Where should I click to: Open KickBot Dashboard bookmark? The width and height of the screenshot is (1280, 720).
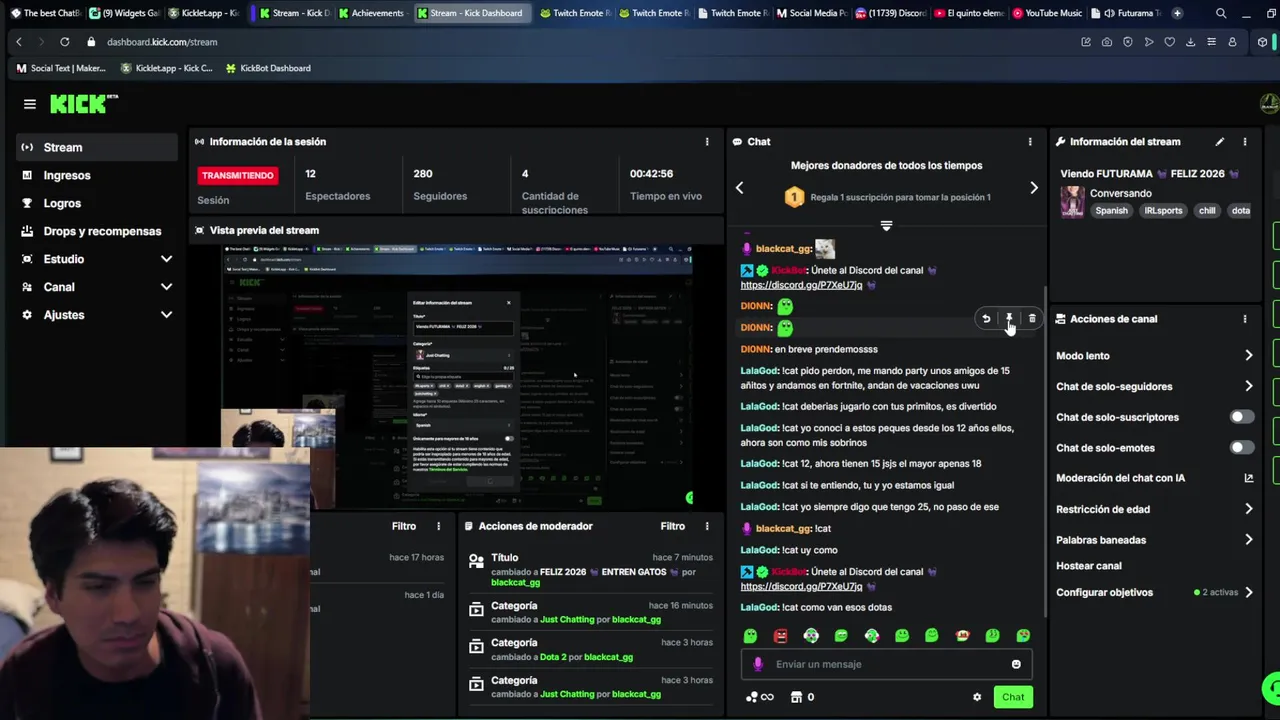(x=268, y=68)
